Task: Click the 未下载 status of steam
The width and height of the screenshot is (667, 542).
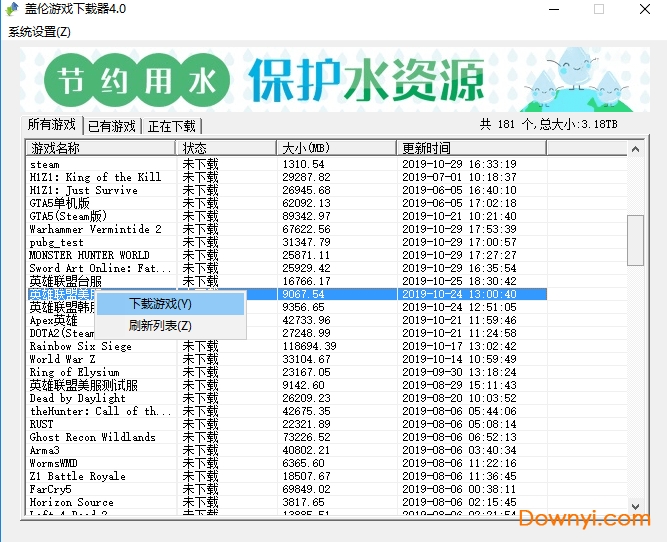Action: (200, 165)
